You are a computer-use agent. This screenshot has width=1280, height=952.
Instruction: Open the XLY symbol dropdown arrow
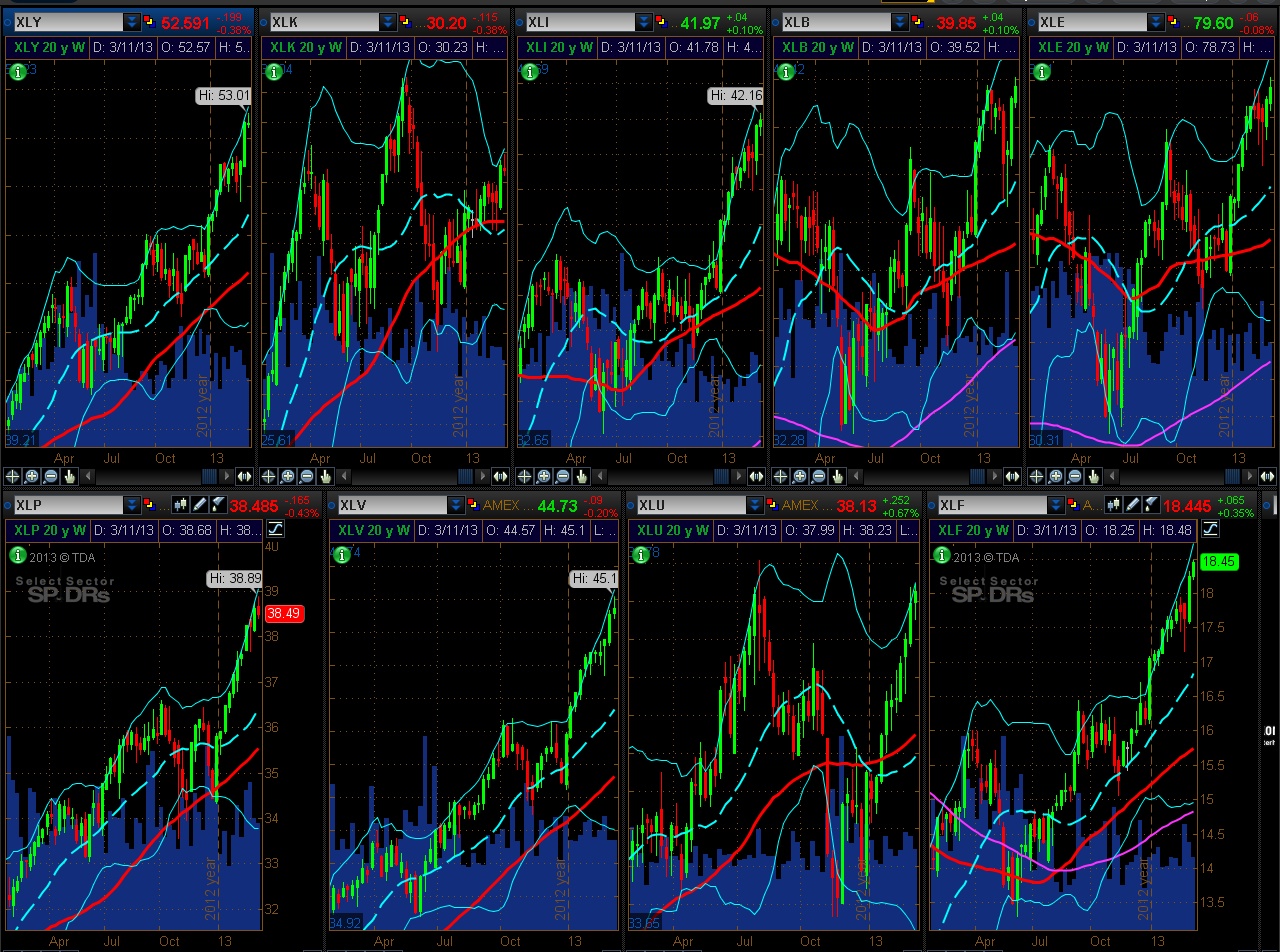coord(132,22)
